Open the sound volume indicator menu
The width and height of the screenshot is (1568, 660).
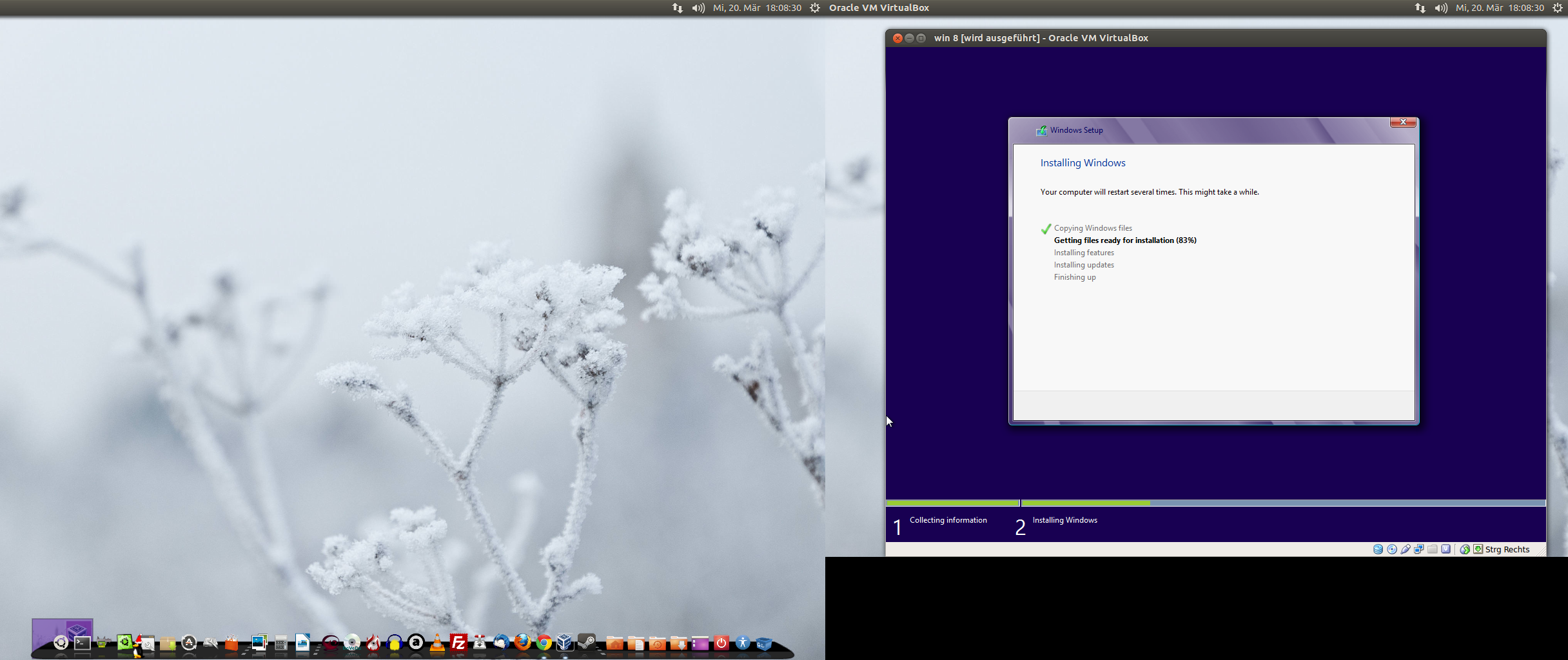(698, 8)
